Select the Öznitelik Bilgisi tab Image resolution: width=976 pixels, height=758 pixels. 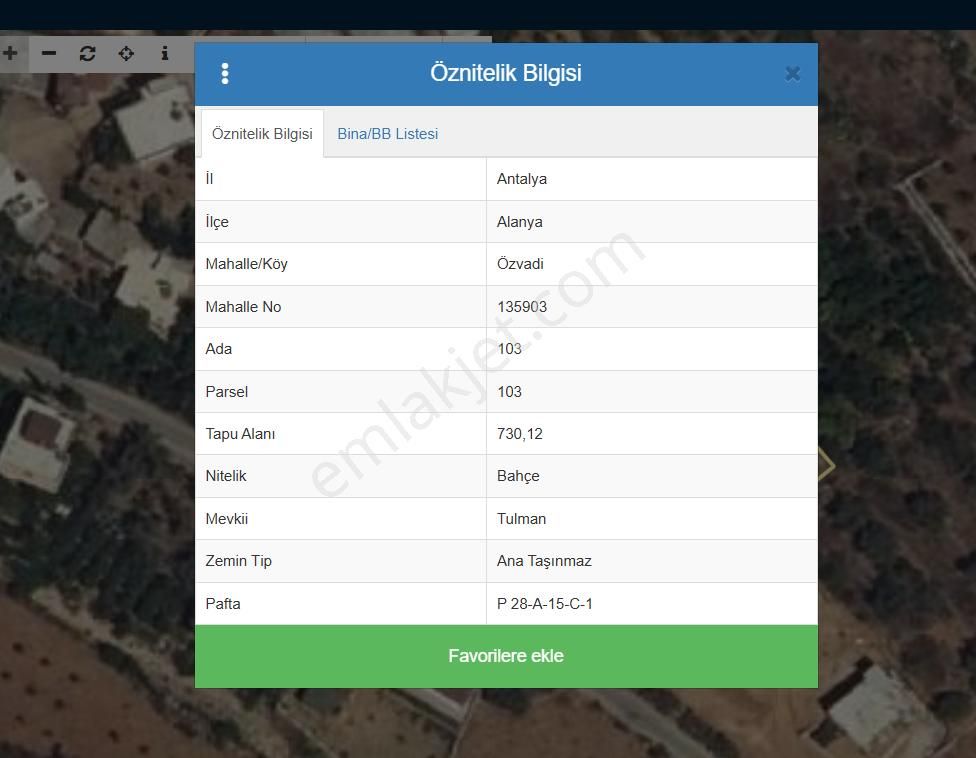coord(262,134)
